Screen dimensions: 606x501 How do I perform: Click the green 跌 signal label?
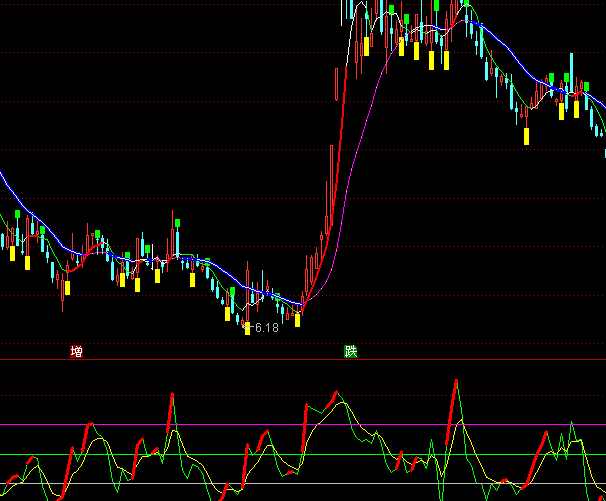coord(350,352)
